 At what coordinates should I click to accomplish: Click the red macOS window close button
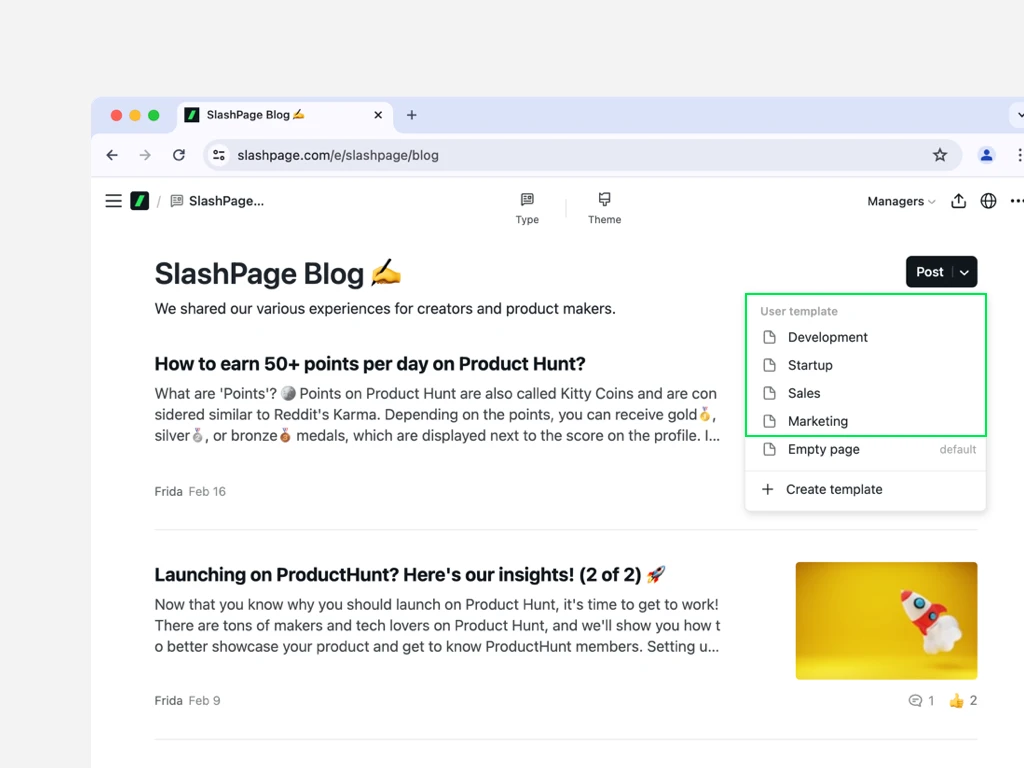tap(116, 115)
